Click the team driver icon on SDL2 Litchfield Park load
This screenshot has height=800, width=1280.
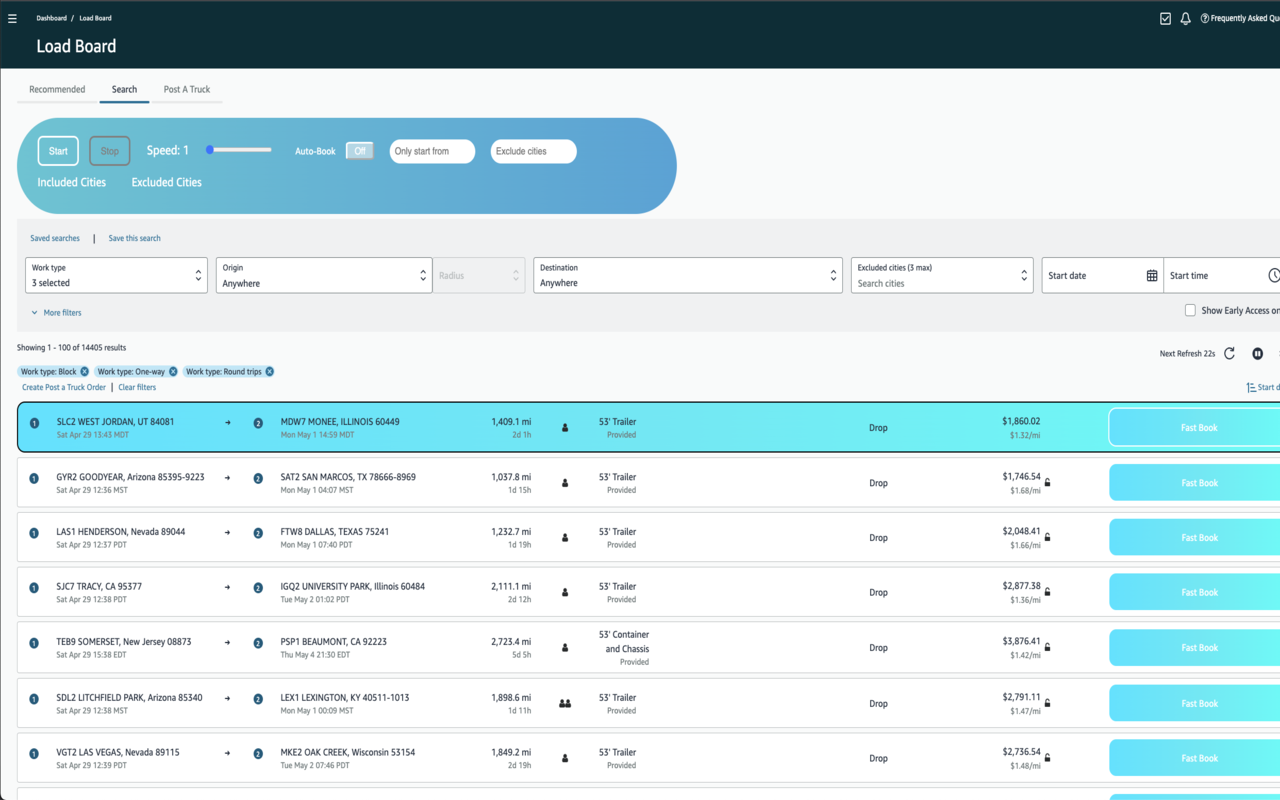(x=565, y=704)
